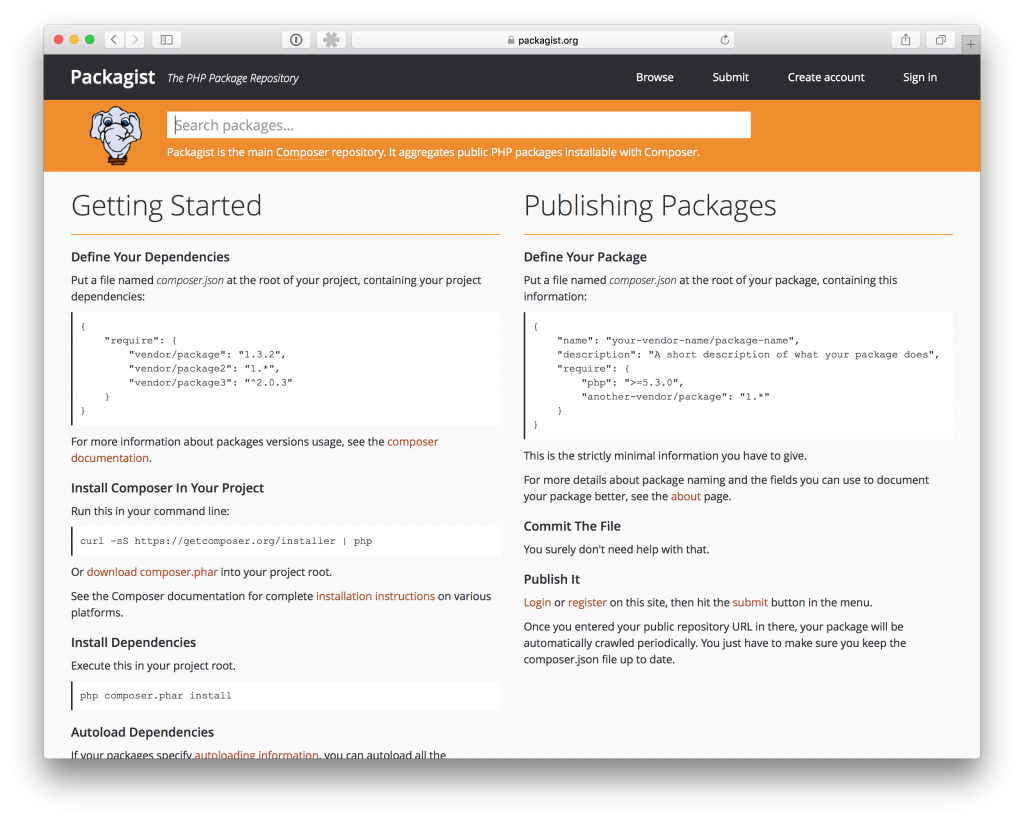Image resolution: width=1024 pixels, height=821 pixels.
Task: Reload the page with the refresh icon
Action: (x=724, y=40)
